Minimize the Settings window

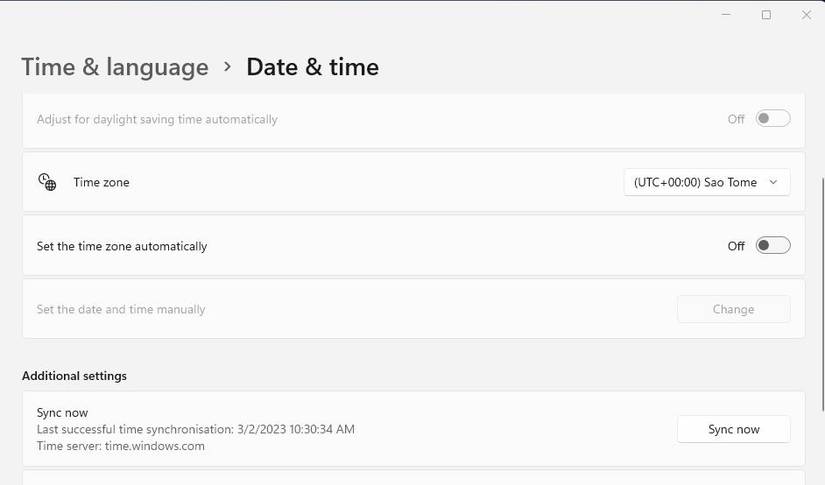click(x=725, y=15)
